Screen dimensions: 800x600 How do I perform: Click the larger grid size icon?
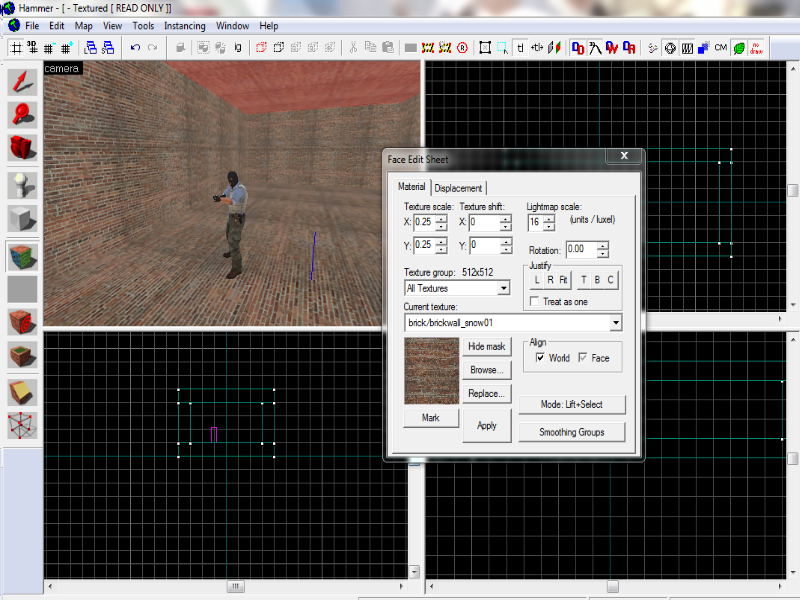click(x=66, y=48)
